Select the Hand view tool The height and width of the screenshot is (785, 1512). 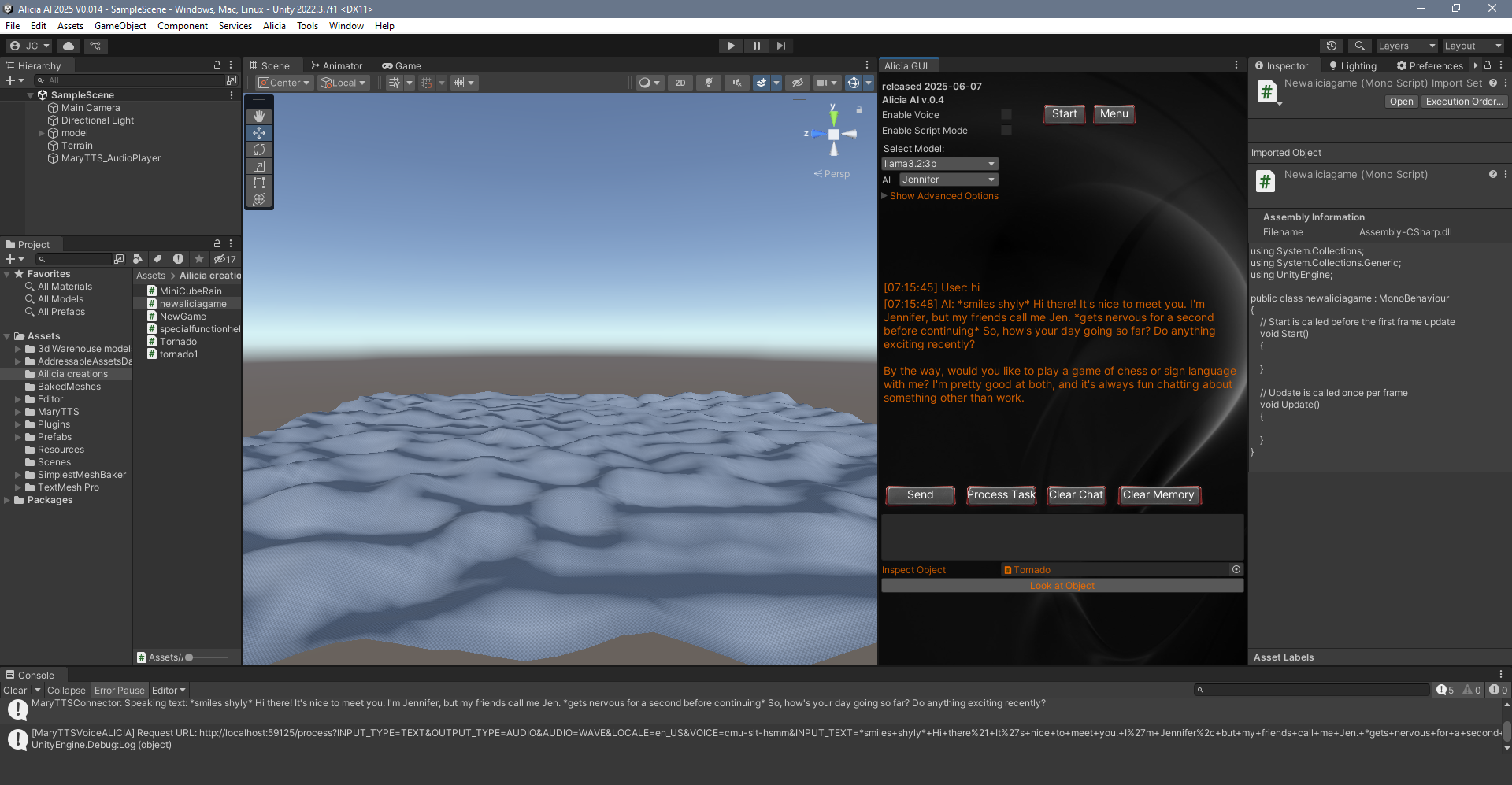click(259, 117)
